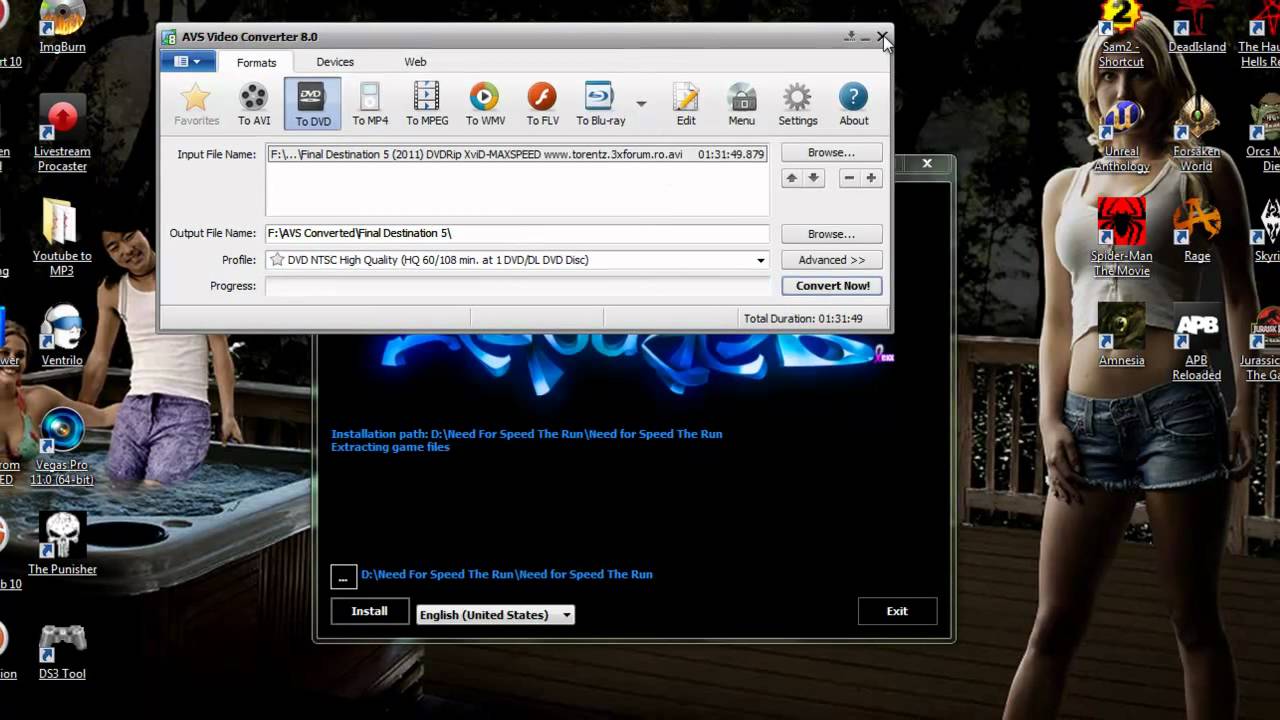
Task: Close the game installer window
Action: (x=927, y=163)
